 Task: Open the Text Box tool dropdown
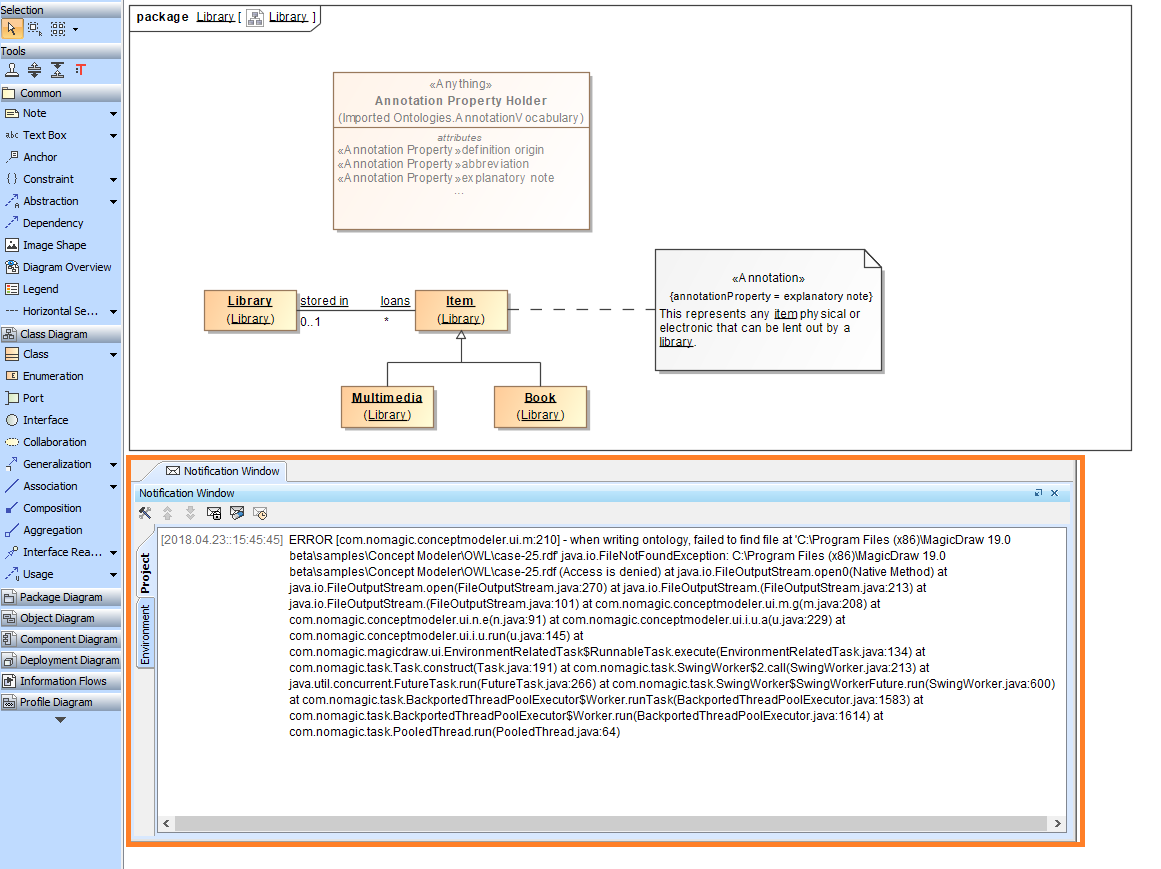[113, 135]
